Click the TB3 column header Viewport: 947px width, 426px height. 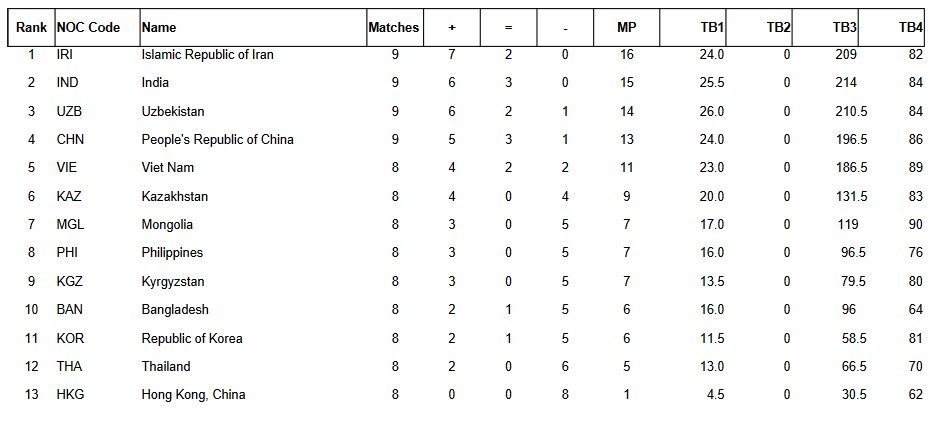(x=840, y=28)
